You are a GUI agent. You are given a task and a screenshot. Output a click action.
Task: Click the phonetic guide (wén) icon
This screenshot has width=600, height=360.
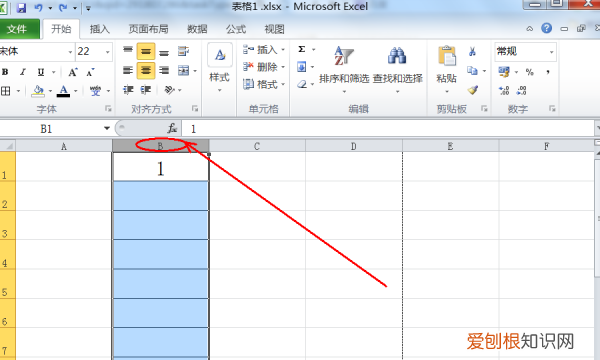point(95,91)
